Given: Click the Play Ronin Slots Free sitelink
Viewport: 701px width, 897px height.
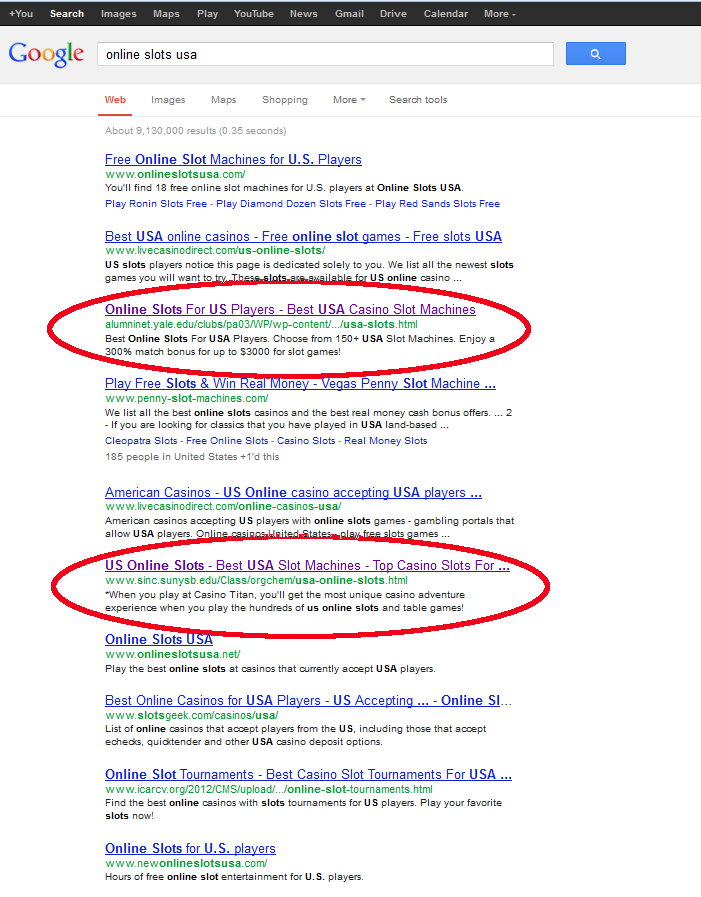Looking at the screenshot, I should point(156,204).
